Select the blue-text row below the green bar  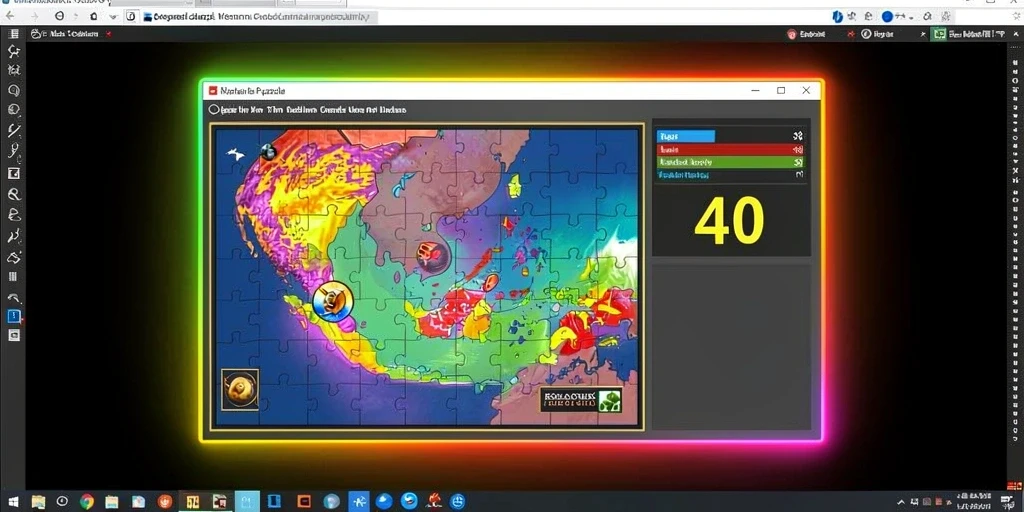click(730, 175)
